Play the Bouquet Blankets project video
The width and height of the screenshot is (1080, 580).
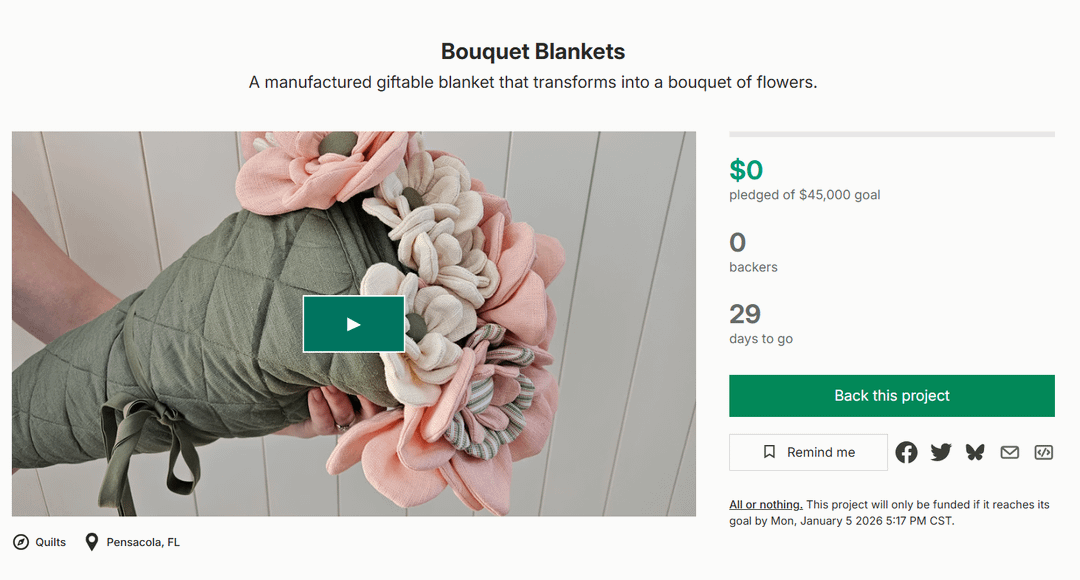[x=354, y=324]
